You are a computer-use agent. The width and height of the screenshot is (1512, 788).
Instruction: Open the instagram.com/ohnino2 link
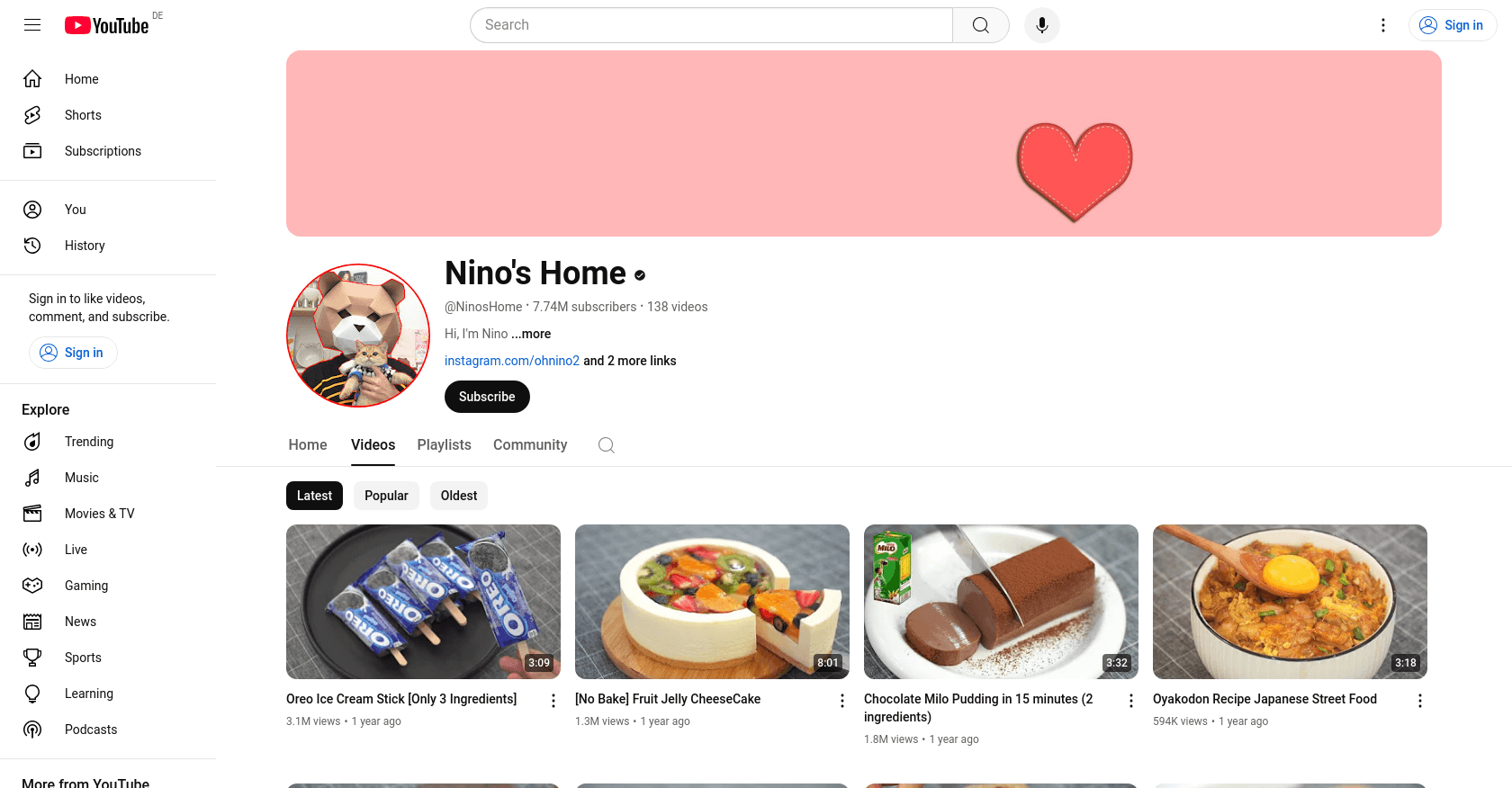tap(512, 361)
